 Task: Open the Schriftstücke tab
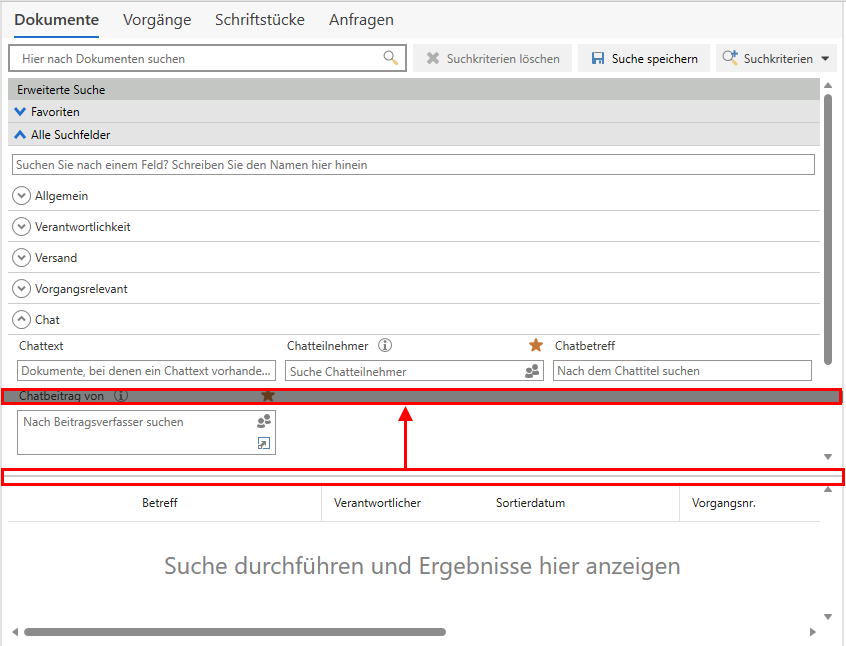point(260,20)
